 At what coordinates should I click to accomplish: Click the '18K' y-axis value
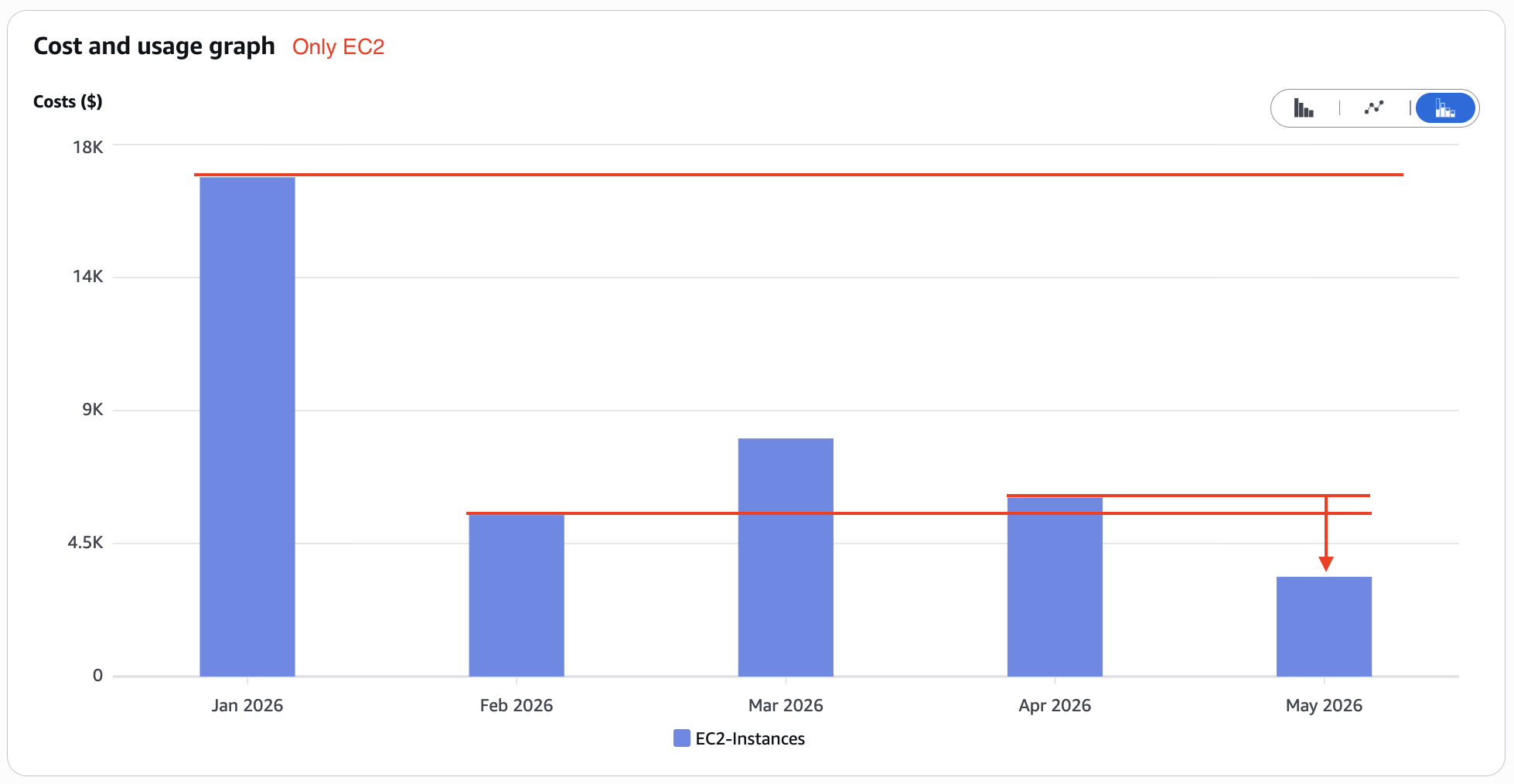tap(88, 147)
